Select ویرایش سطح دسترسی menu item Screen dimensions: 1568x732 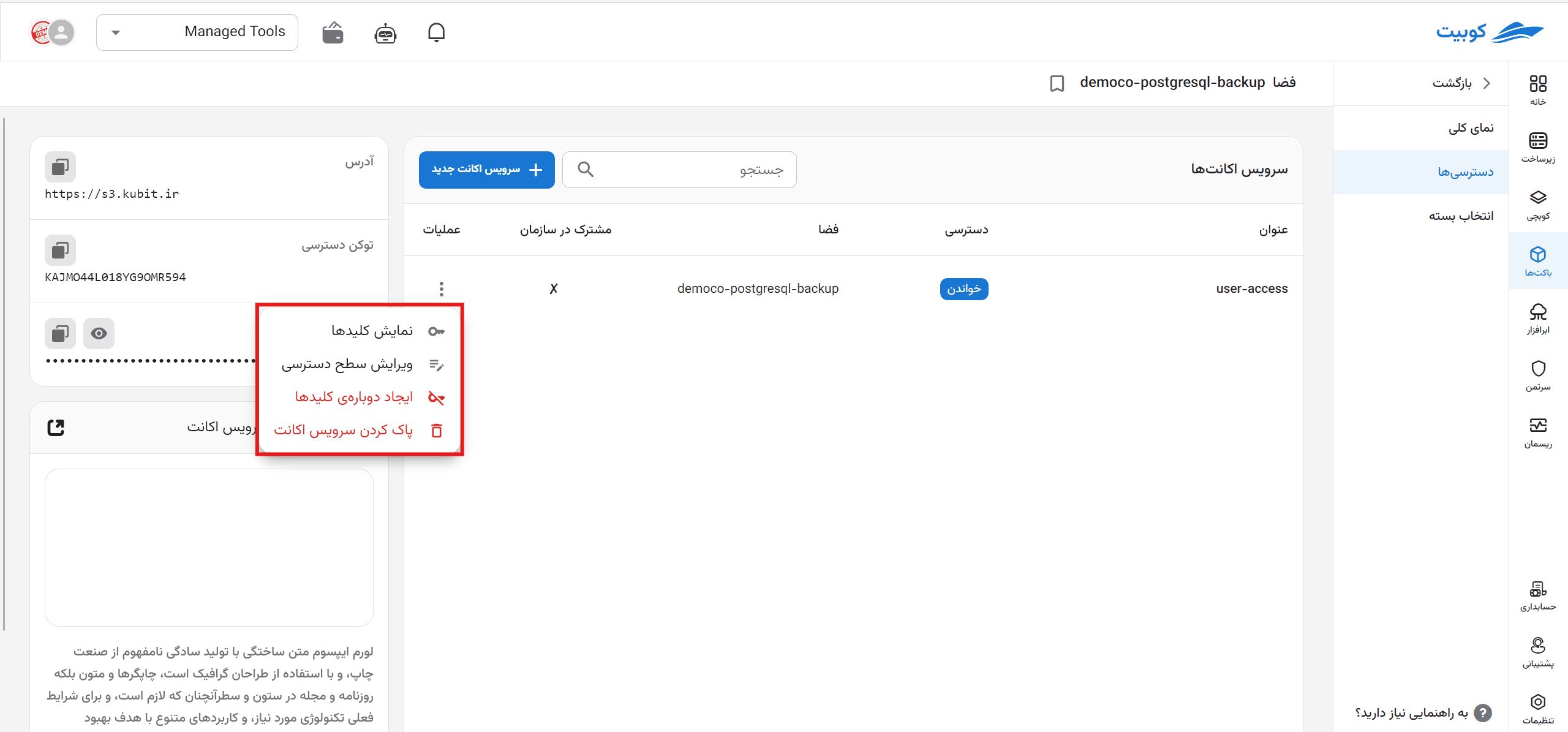[360, 365]
